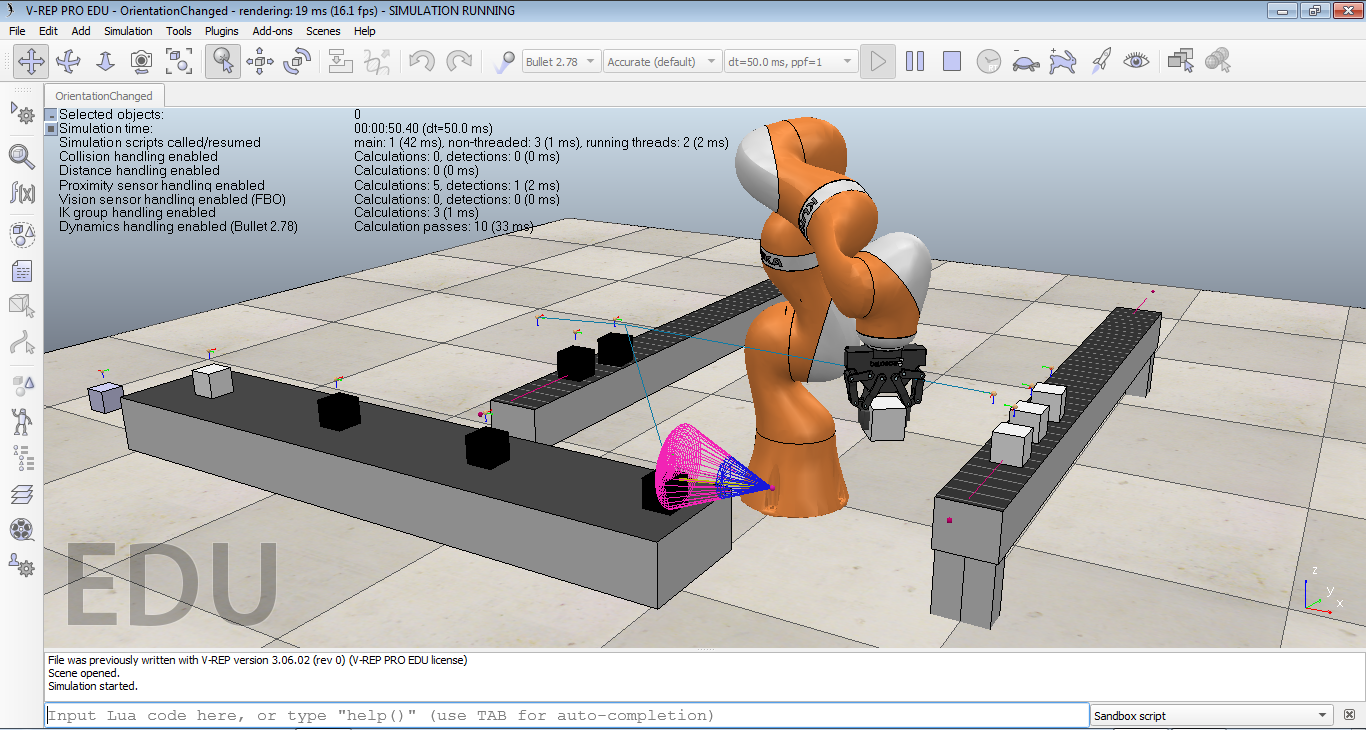Choose the object shift/translate tool
1366x730 pixels.
point(260,61)
